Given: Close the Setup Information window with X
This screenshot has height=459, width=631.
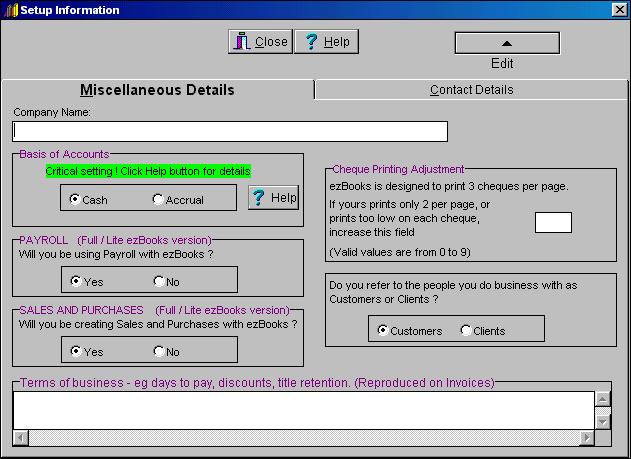Looking at the screenshot, I should pyautogui.click(x=620, y=10).
